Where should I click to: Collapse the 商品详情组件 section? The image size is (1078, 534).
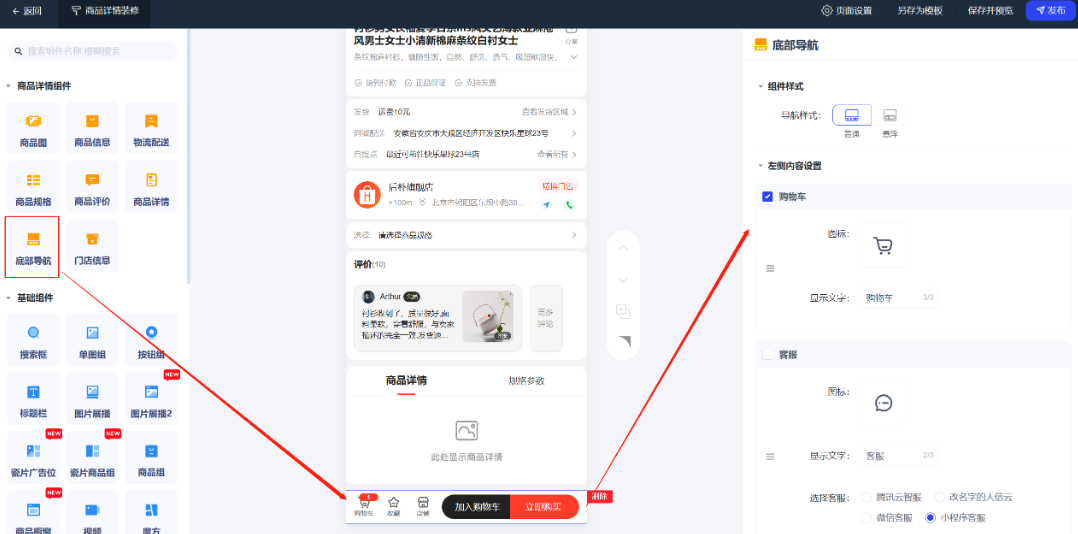[x=9, y=86]
